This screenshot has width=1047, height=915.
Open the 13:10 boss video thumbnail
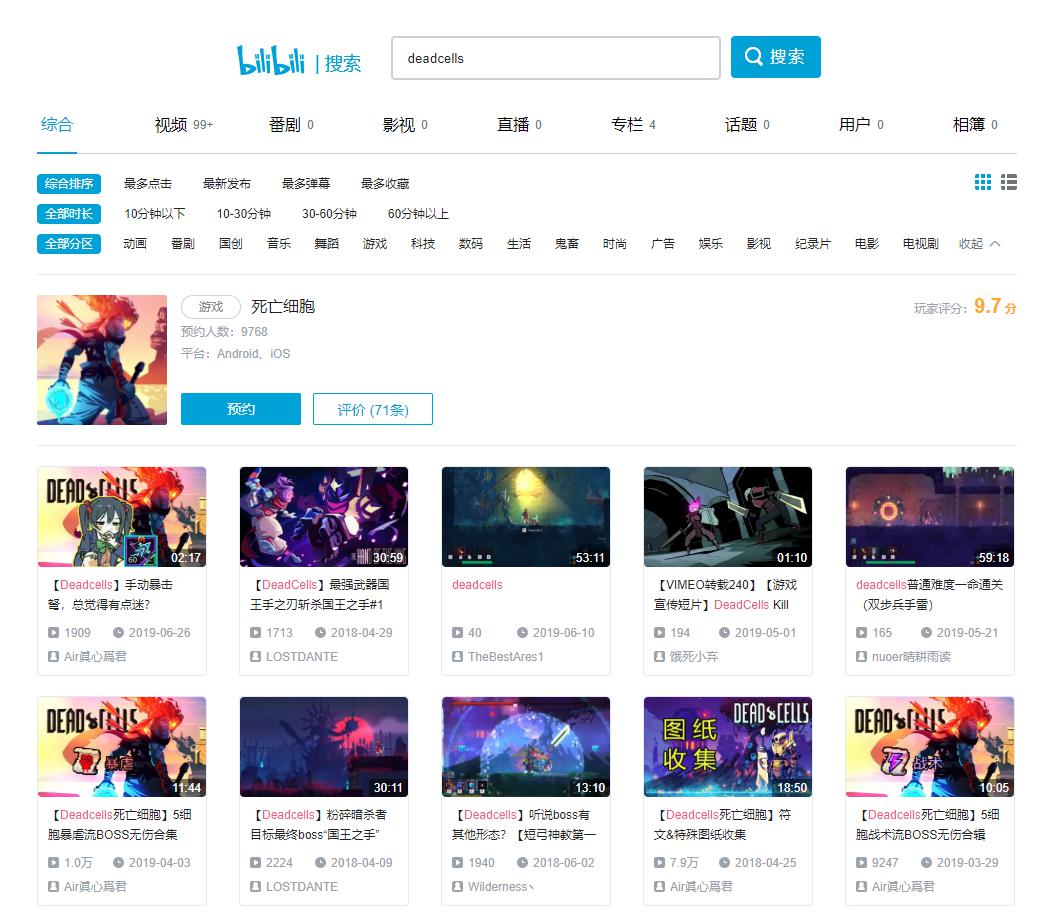click(526, 747)
